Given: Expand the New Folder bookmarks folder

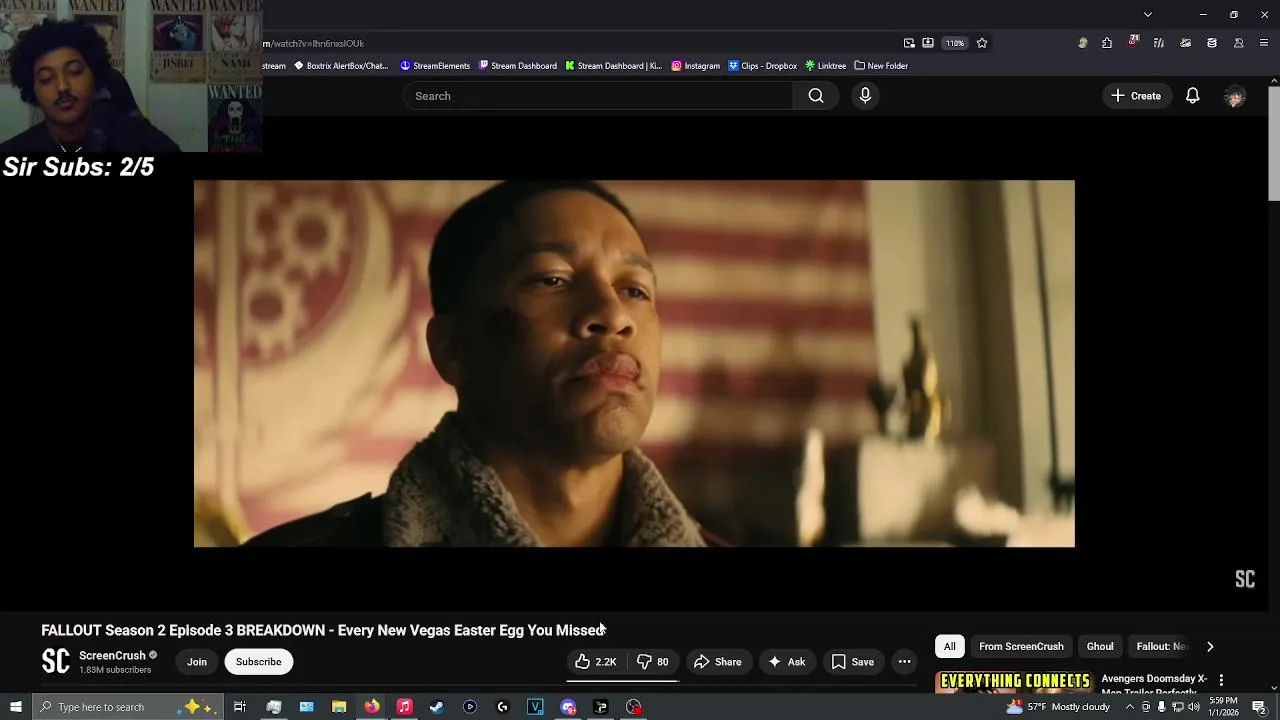Looking at the screenshot, I should 881,66.
